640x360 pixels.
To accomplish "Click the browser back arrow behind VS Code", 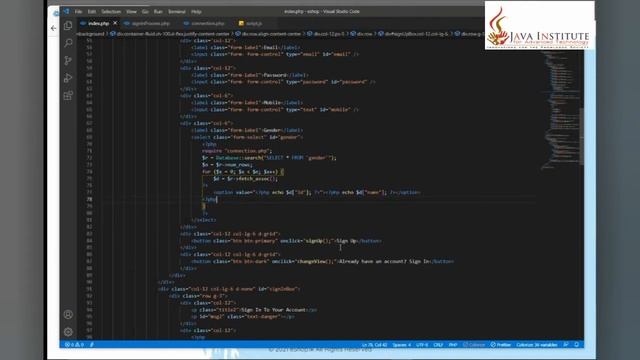I will point(53,28).
